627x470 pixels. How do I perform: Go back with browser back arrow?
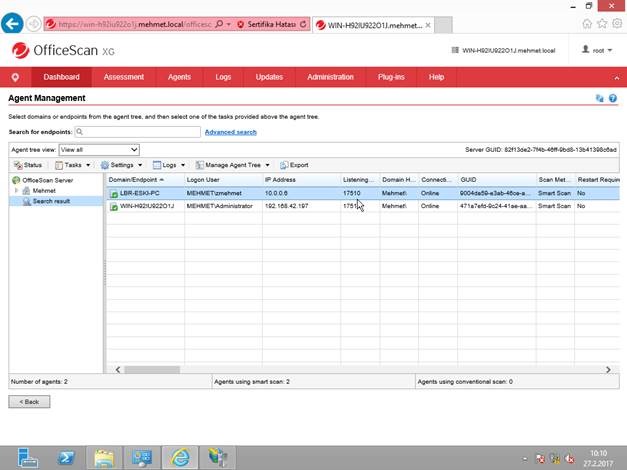12,24
